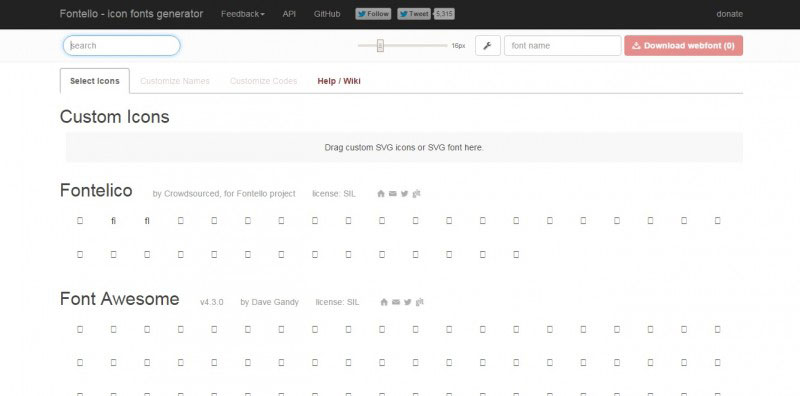Click Font Awesome's email envelope icon
Screen dimensions: 800x396
click(x=396, y=302)
